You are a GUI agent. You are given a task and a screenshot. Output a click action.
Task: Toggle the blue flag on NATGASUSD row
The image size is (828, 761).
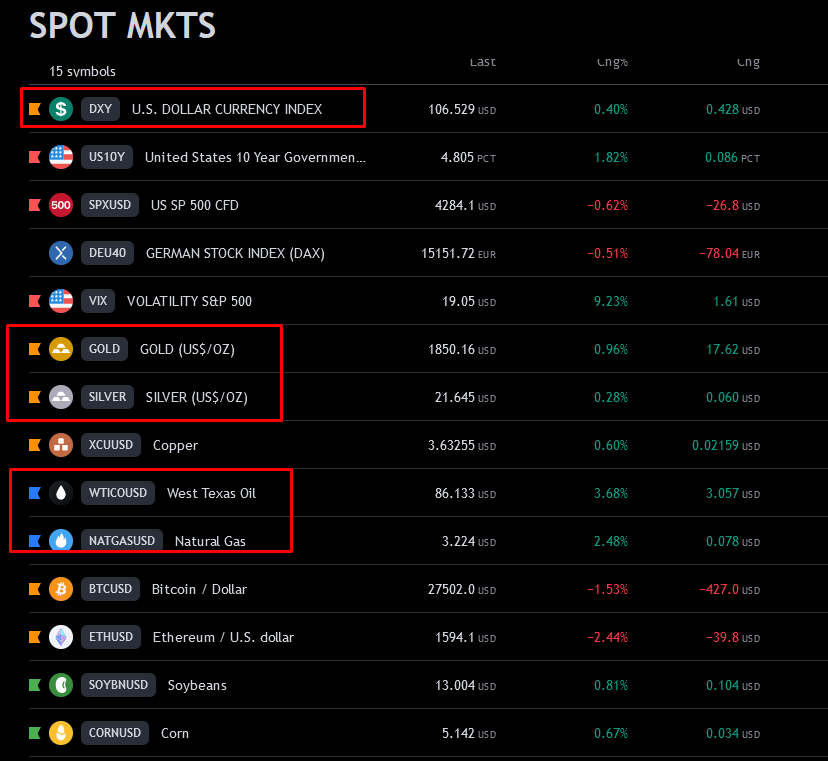[35, 541]
